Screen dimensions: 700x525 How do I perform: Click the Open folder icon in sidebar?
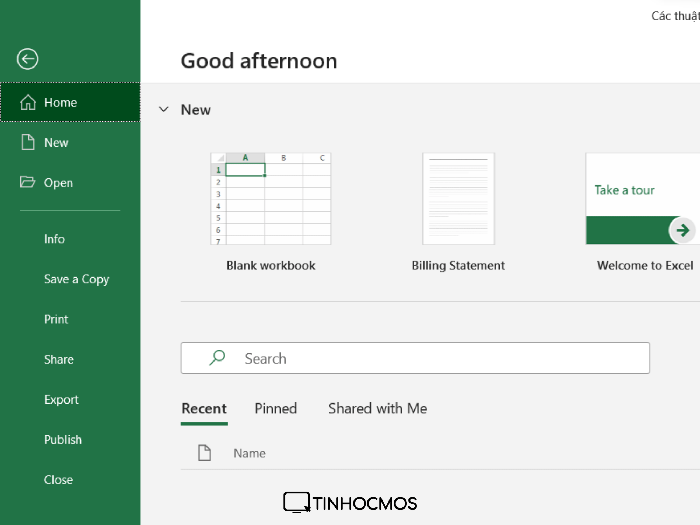pyautogui.click(x=28, y=183)
